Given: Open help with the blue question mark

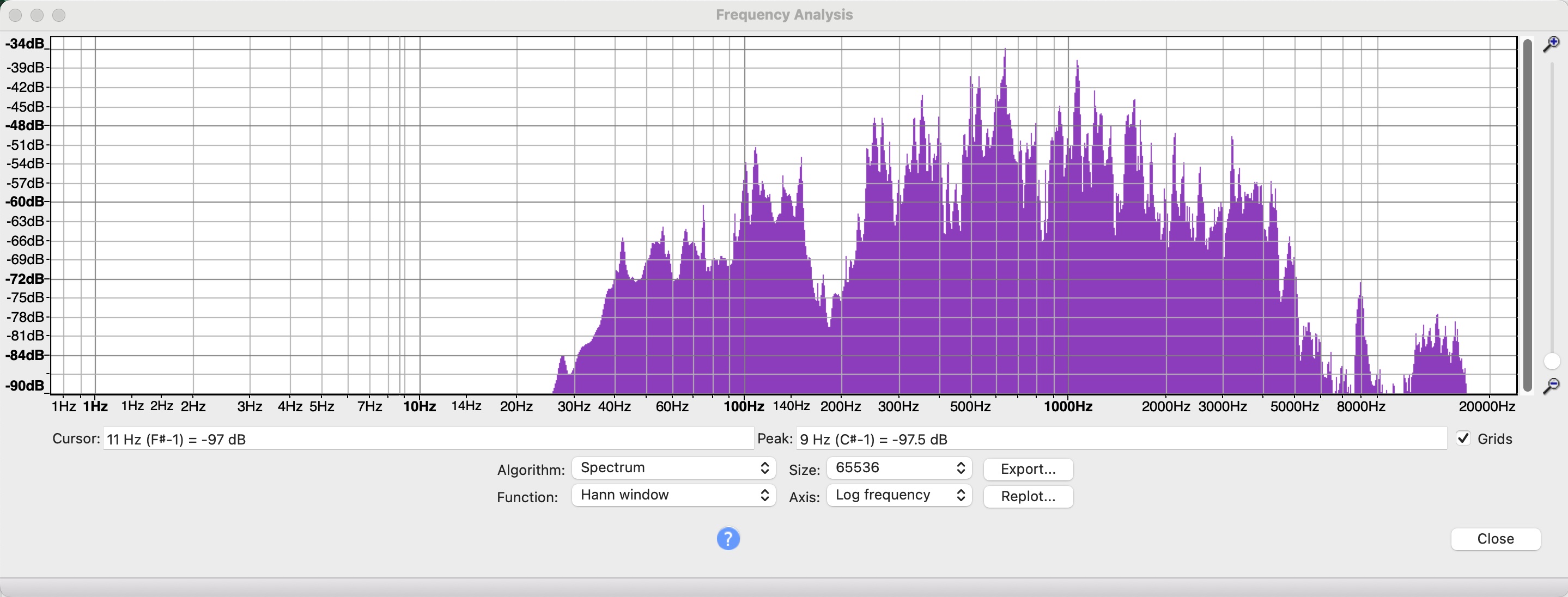Looking at the screenshot, I should point(728,539).
